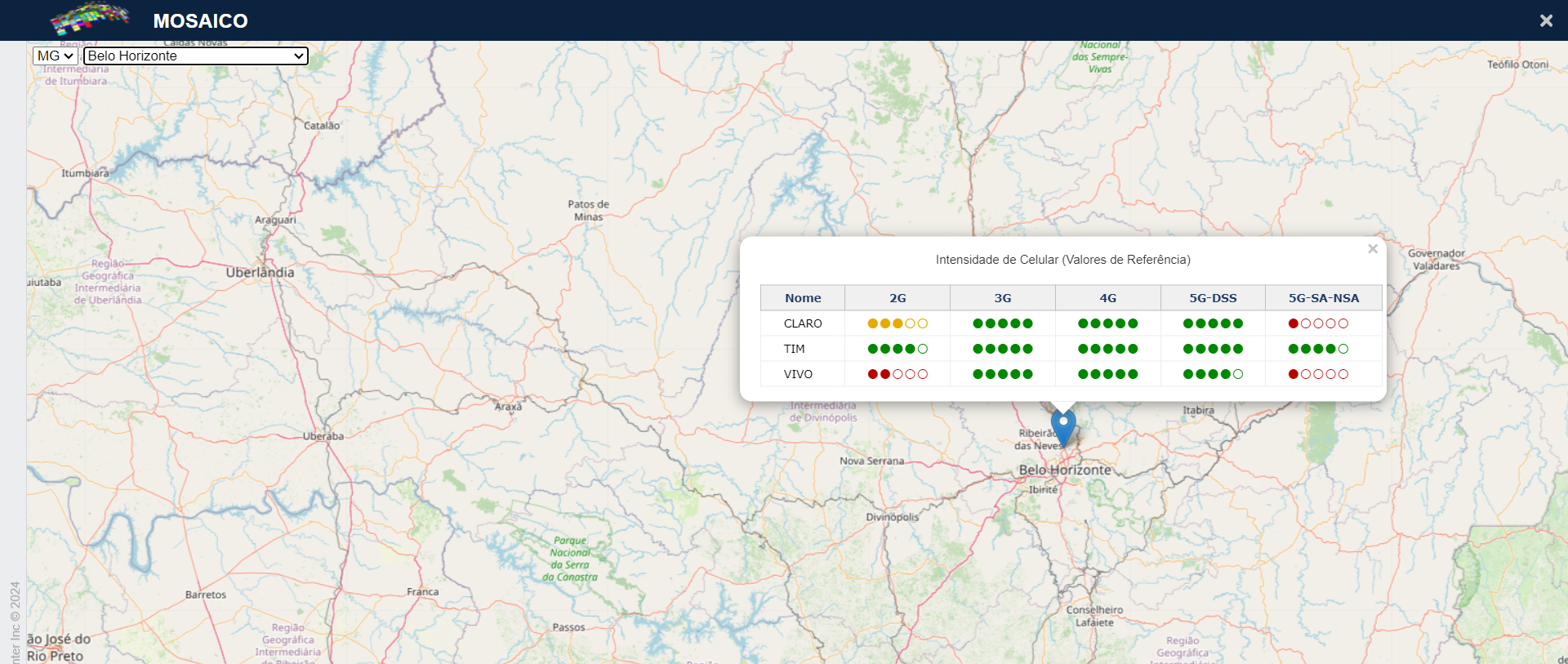This screenshot has height=664, width=1568.
Task: Click the 5G-SA-NSA column header
Action: coord(1324,298)
